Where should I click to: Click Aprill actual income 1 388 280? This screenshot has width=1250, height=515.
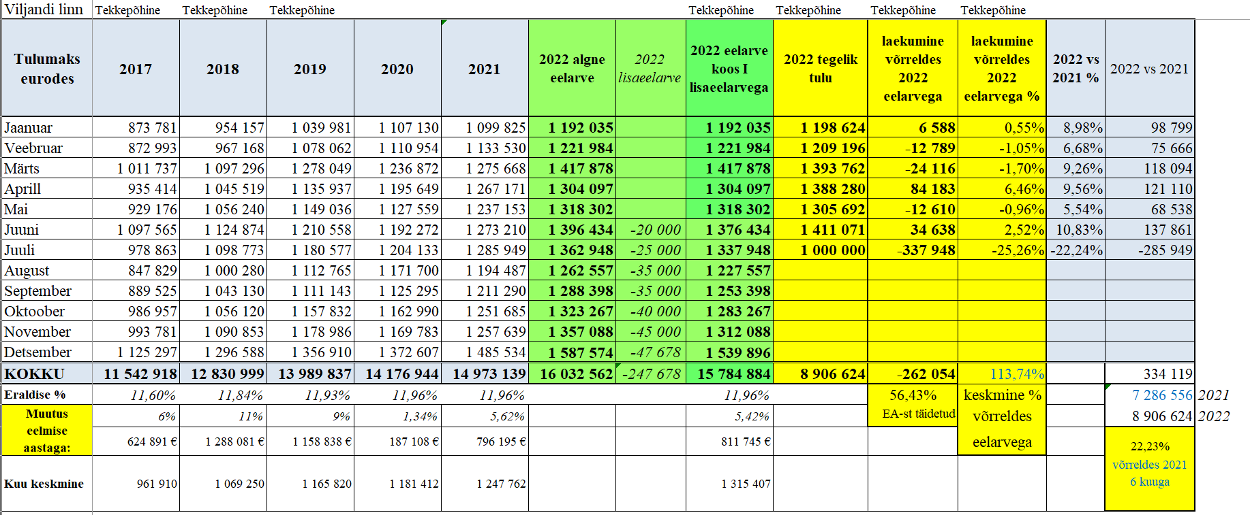(x=819, y=189)
